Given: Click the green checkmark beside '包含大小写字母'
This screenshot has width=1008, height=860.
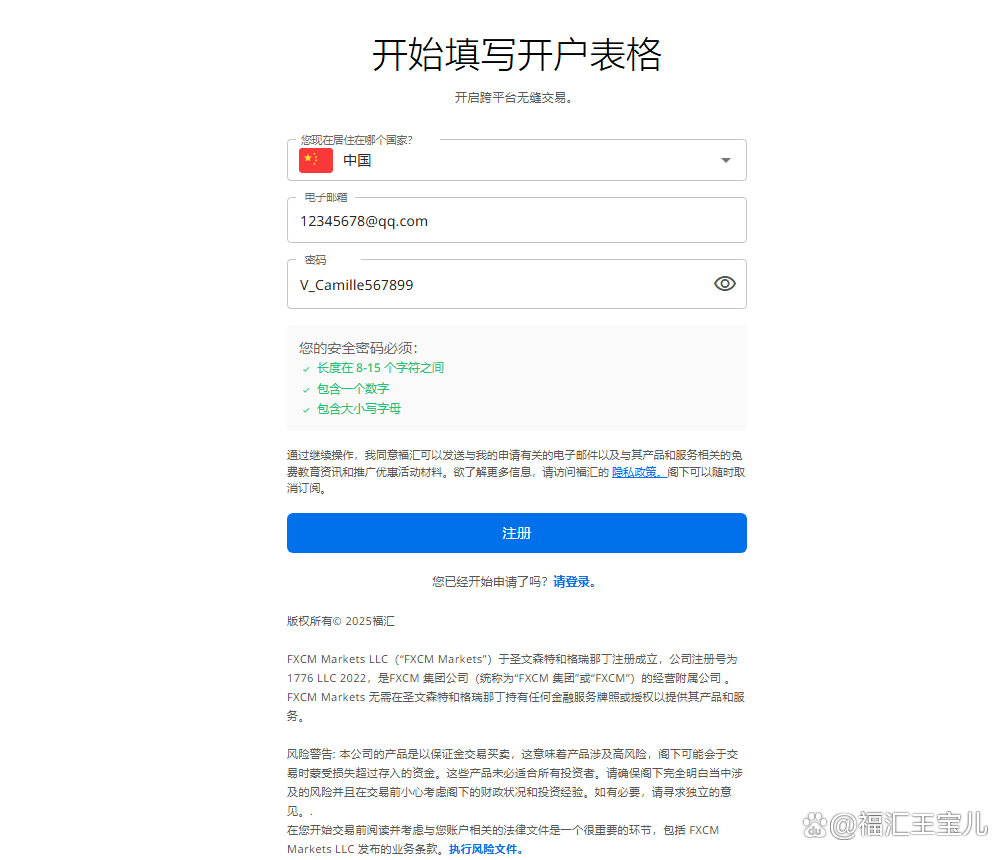Looking at the screenshot, I should point(305,408).
